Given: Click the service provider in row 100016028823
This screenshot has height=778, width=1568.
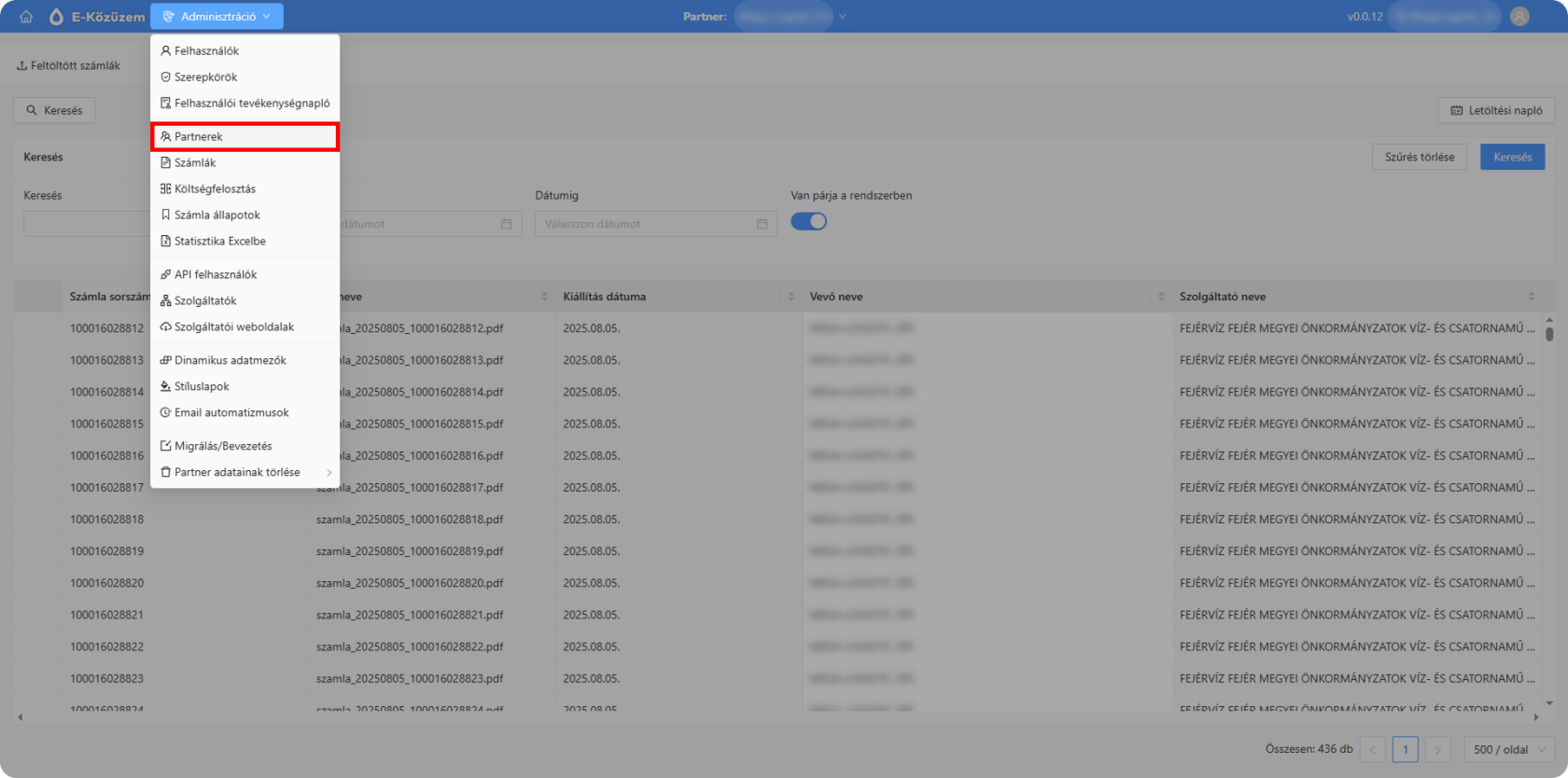Looking at the screenshot, I should click(x=1357, y=678).
